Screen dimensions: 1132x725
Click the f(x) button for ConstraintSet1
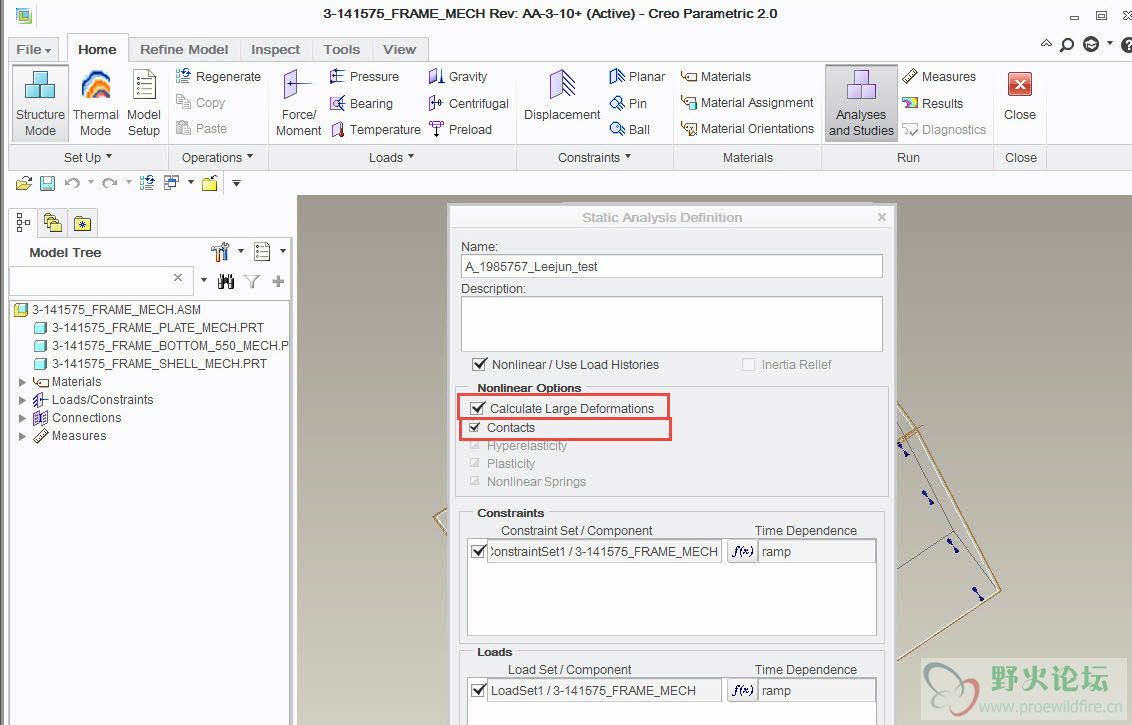[x=741, y=552]
